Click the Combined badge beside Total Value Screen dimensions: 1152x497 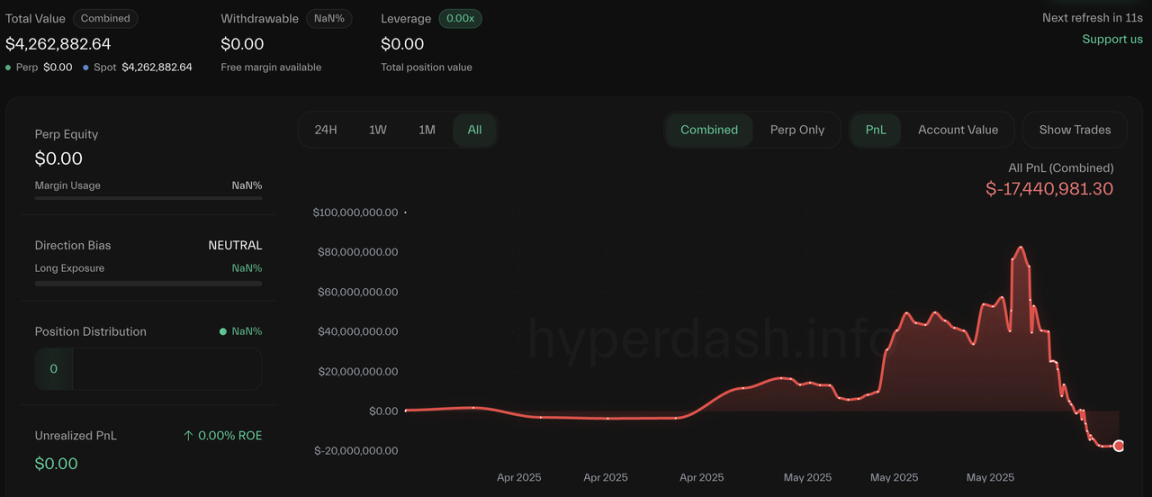coord(104,18)
